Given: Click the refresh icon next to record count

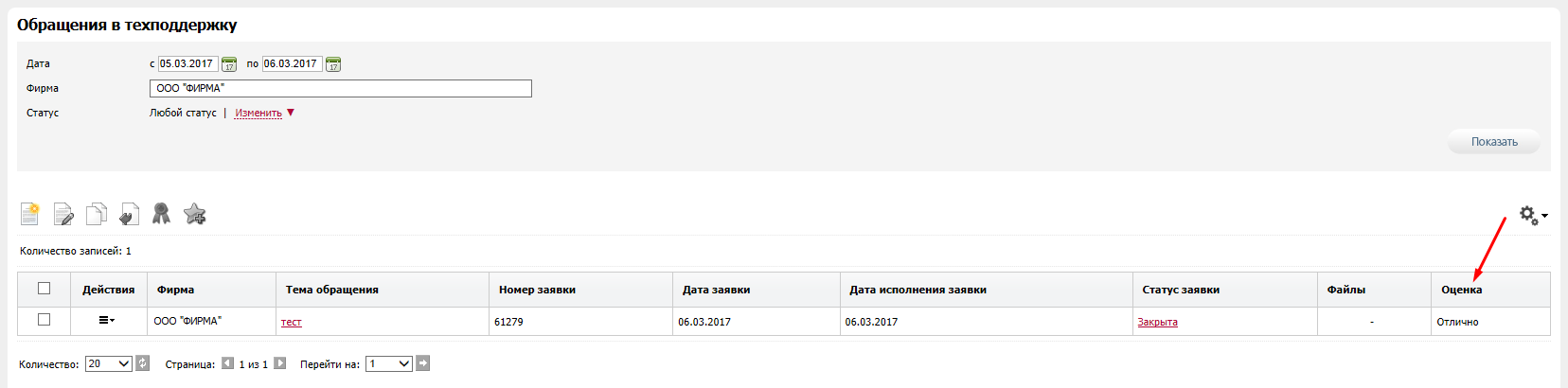Looking at the screenshot, I should tap(143, 363).
